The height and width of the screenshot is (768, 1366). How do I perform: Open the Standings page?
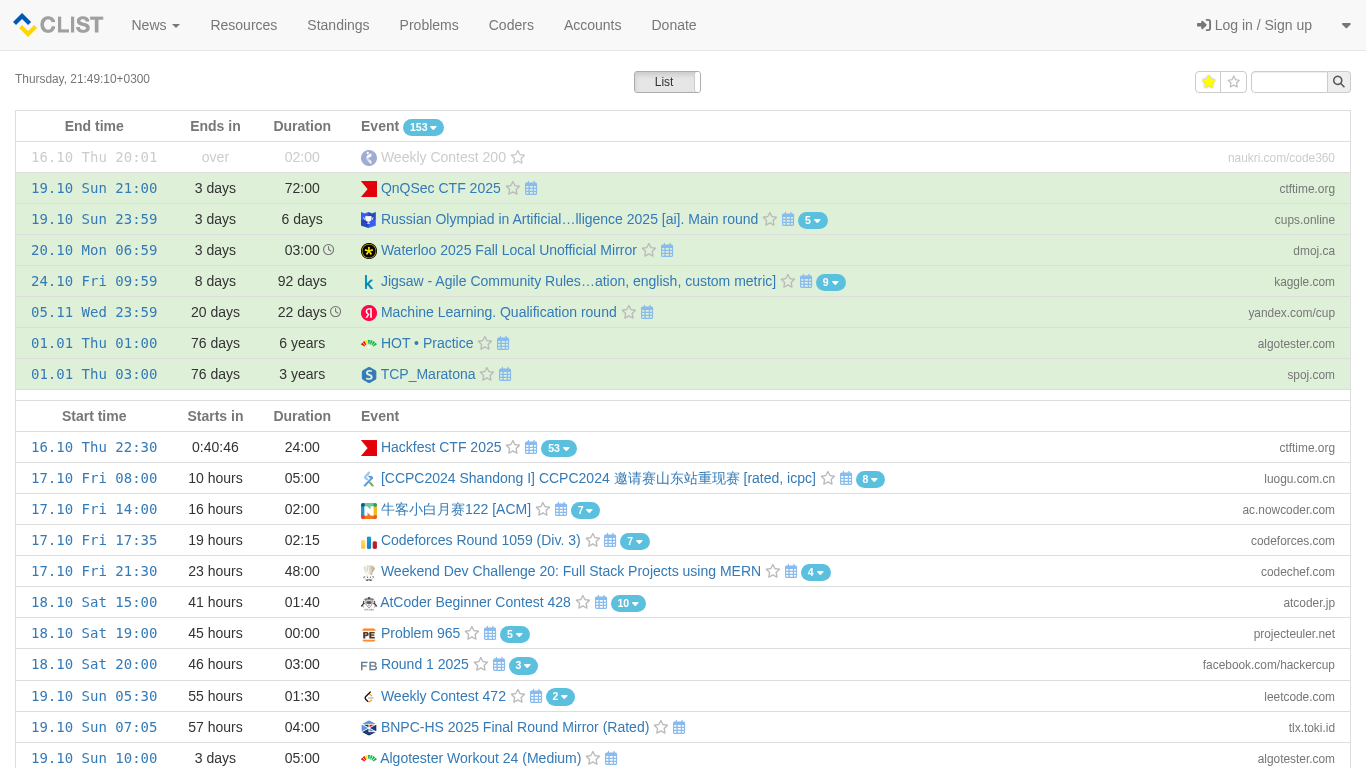point(338,25)
